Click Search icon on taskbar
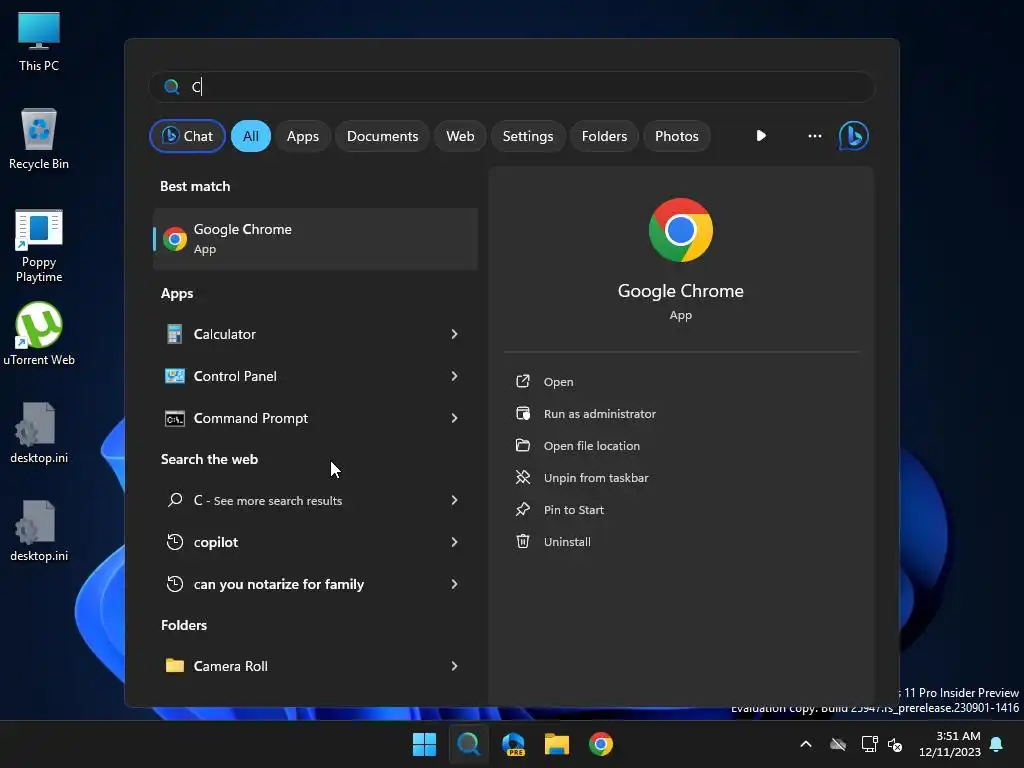Image resolution: width=1024 pixels, height=768 pixels. [x=468, y=744]
